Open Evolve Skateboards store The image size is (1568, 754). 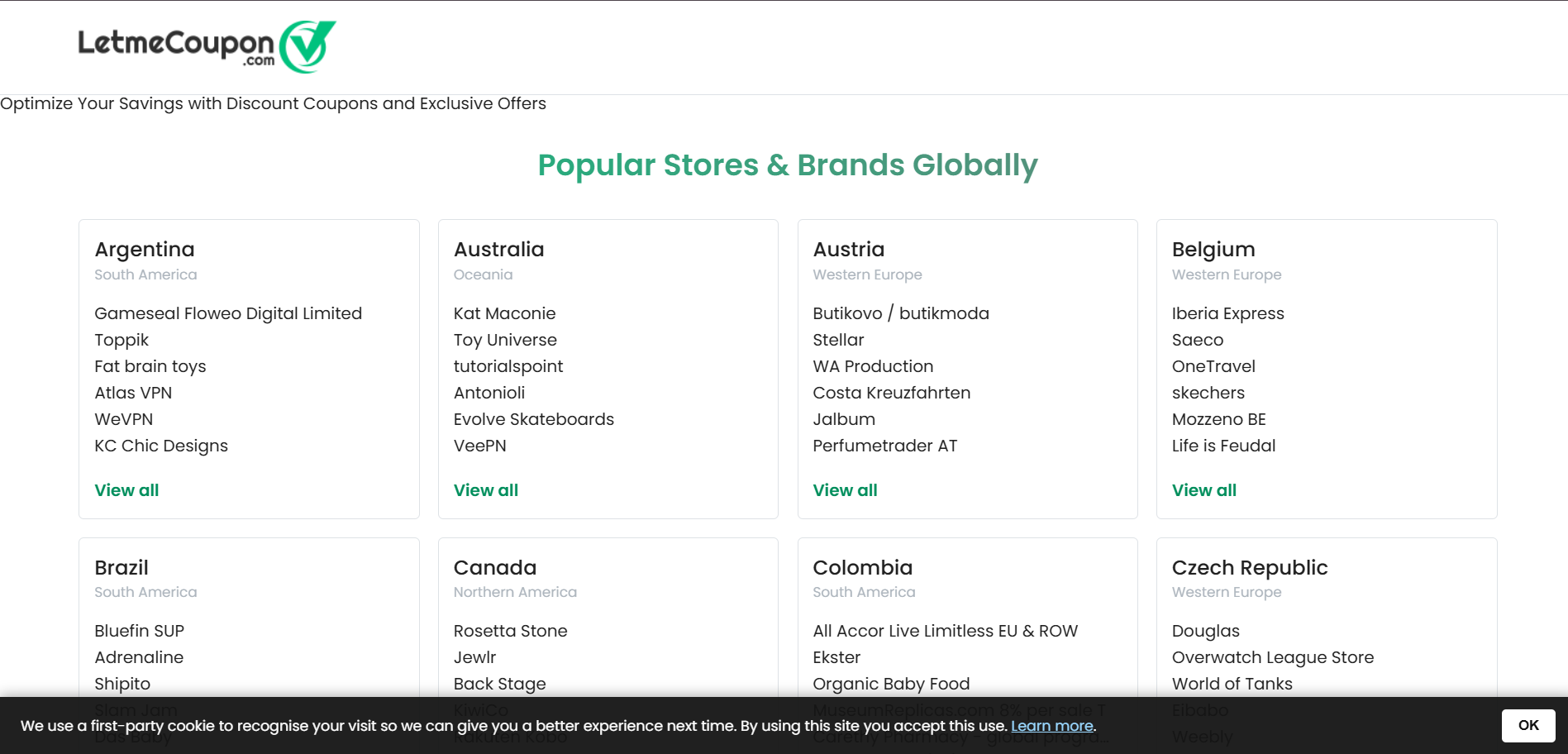click(534, 419)
